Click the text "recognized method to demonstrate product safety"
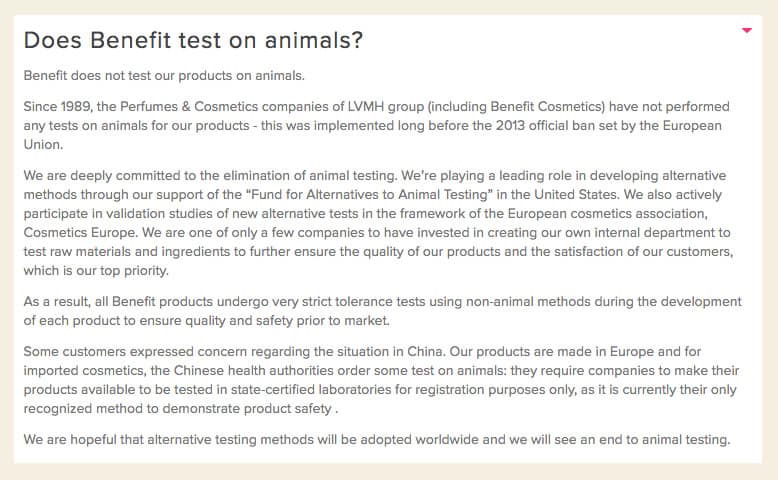 point(177,409)
